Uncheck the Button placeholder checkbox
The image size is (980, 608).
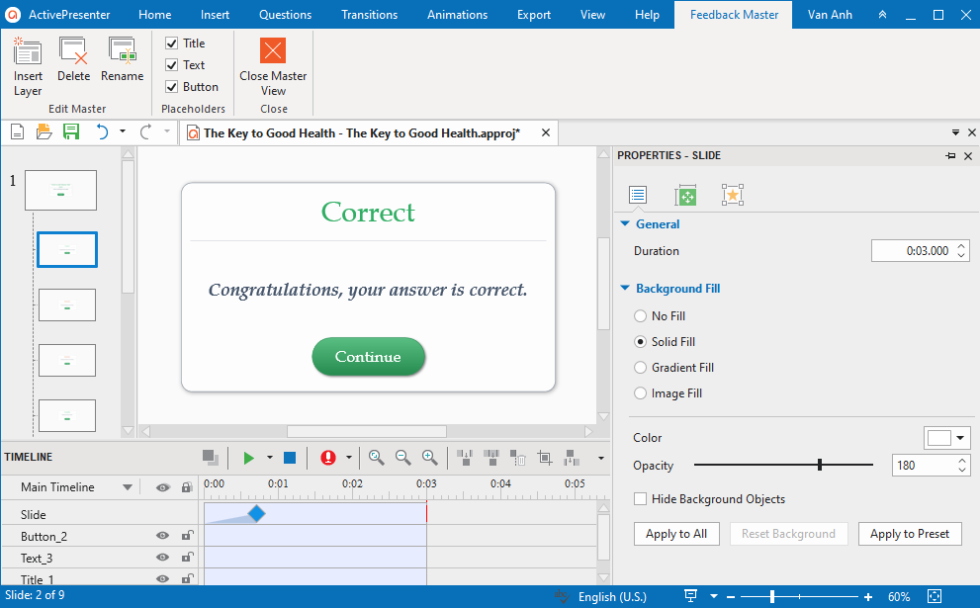point(170,86)
